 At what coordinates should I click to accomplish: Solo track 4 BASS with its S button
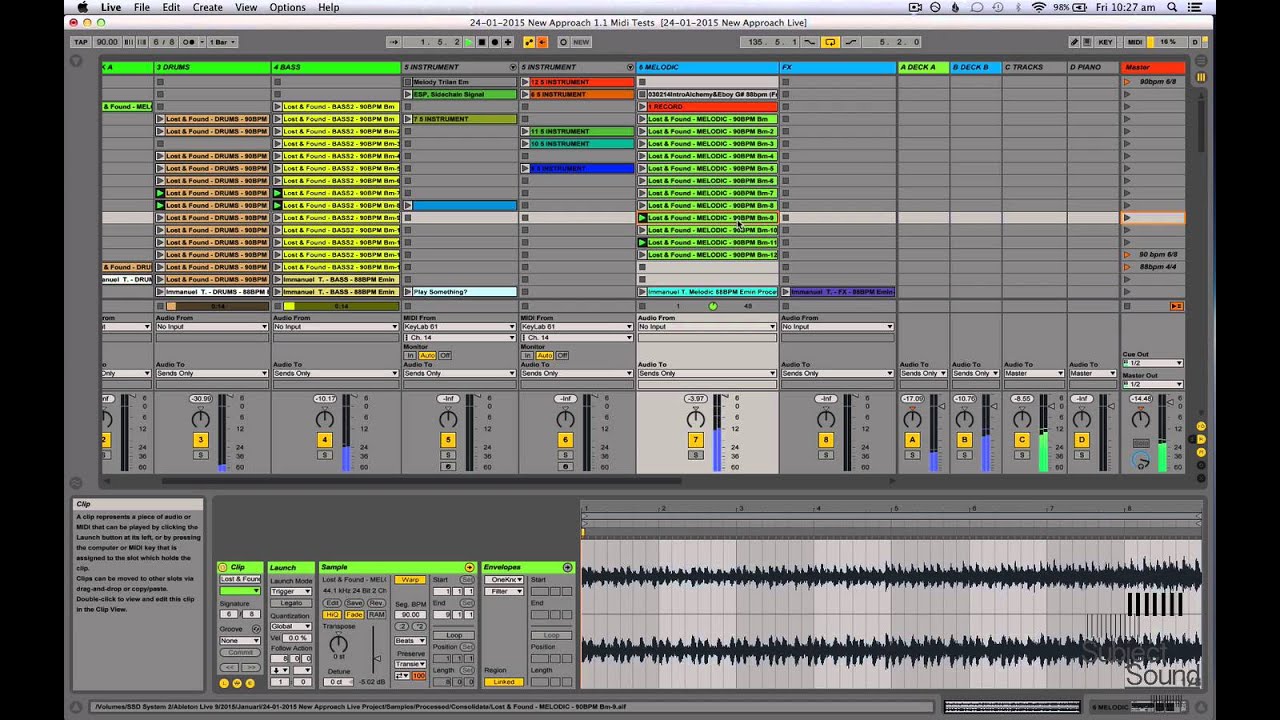324,455
